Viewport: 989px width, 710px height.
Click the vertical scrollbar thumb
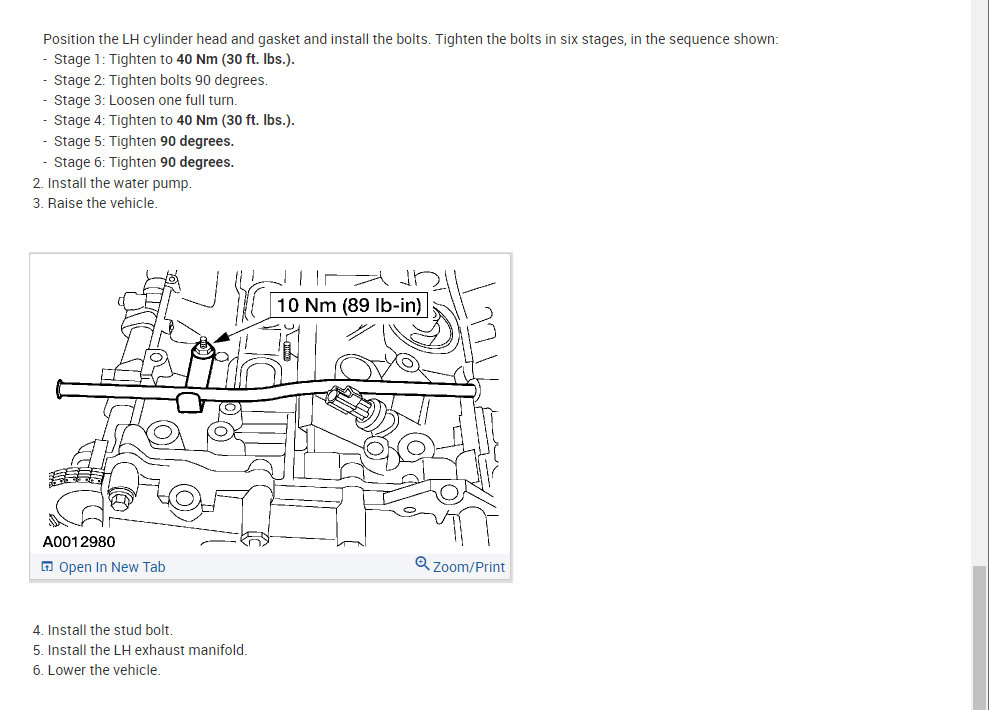pos(979,637)
